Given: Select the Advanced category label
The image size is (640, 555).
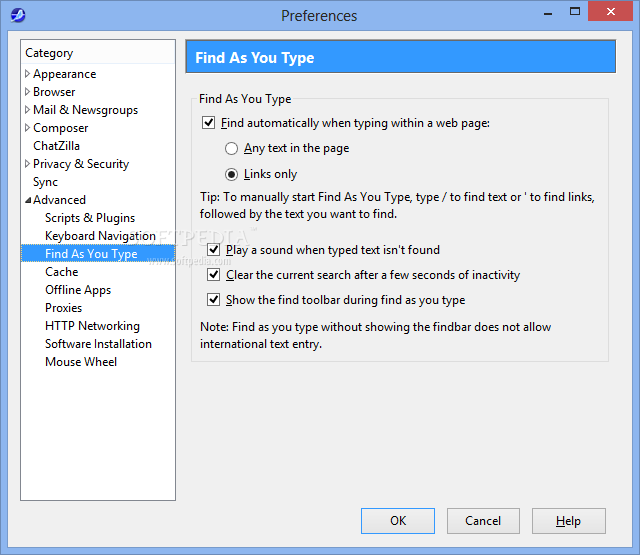Looking at the screenshot, I should [x=59, y=200].
